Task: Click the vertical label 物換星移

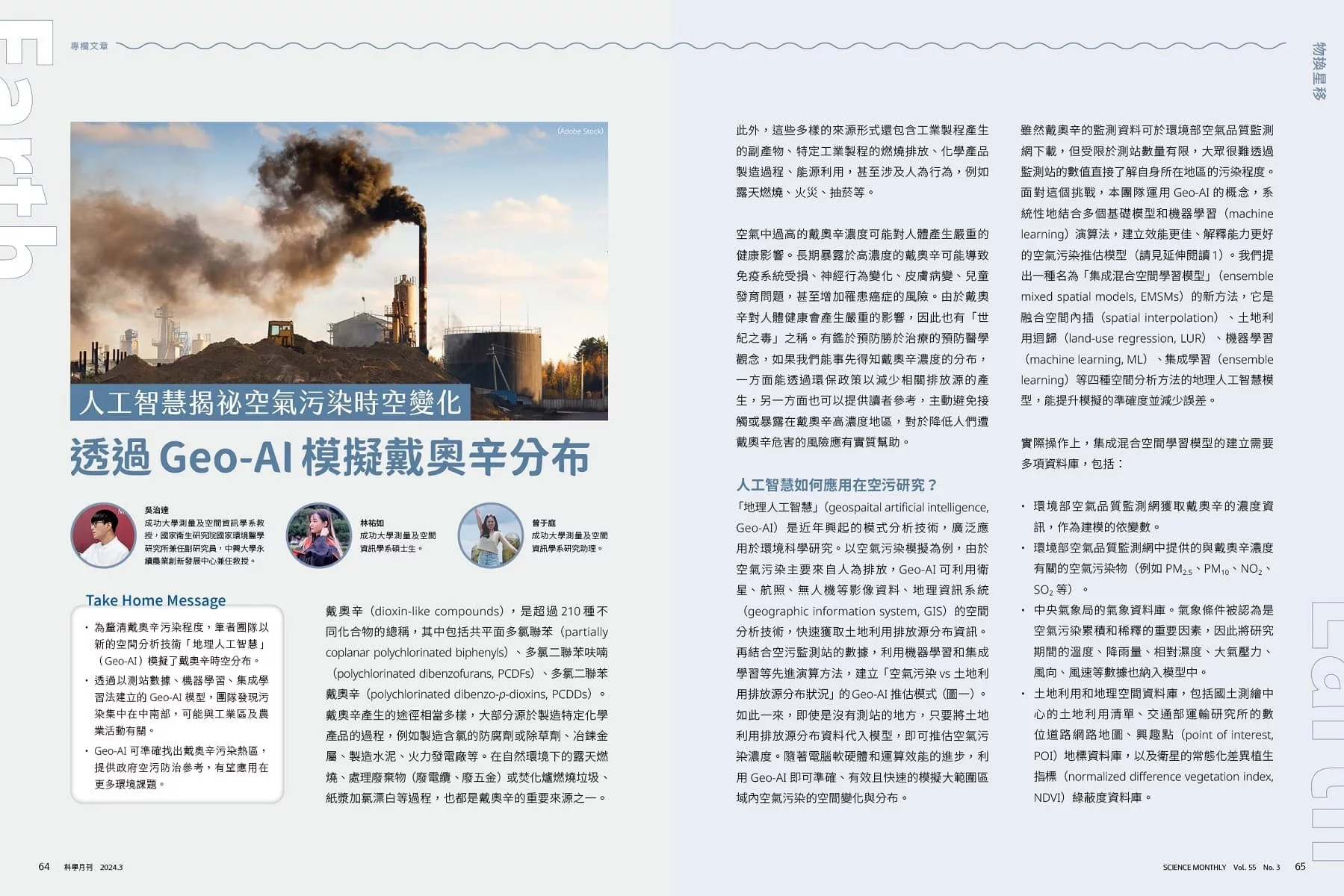Action: (x=1319, y=71)
